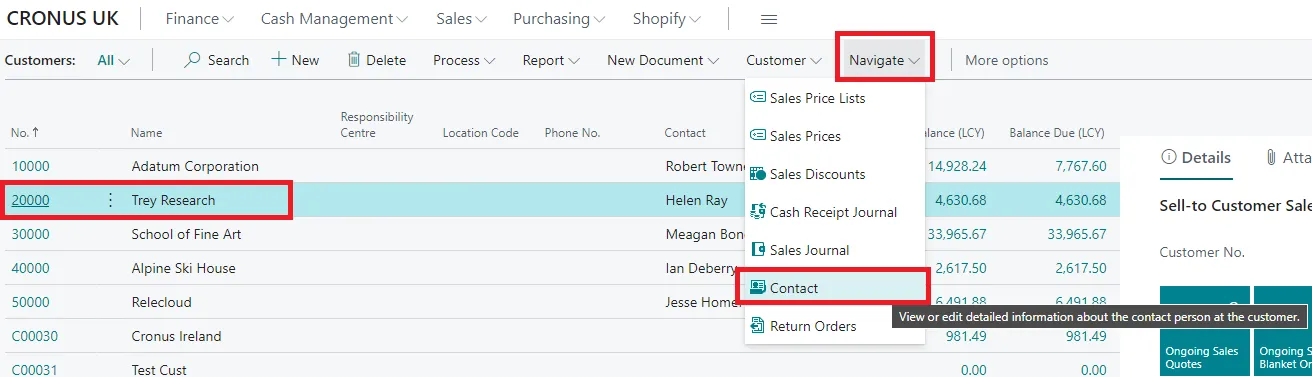The image size is (1312, 377).
Task: Click the plus icon beside New
Action: tap(279, 60)
